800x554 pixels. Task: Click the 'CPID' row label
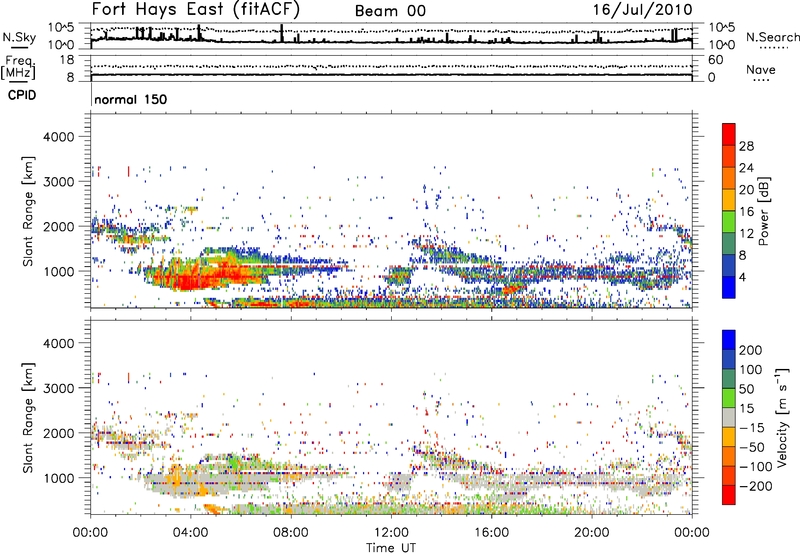(x=22, y=95)
